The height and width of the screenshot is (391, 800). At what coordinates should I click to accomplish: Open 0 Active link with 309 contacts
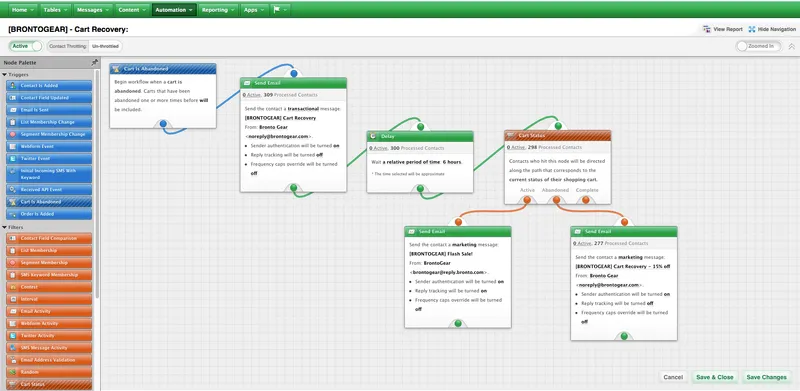coord(251,95)
